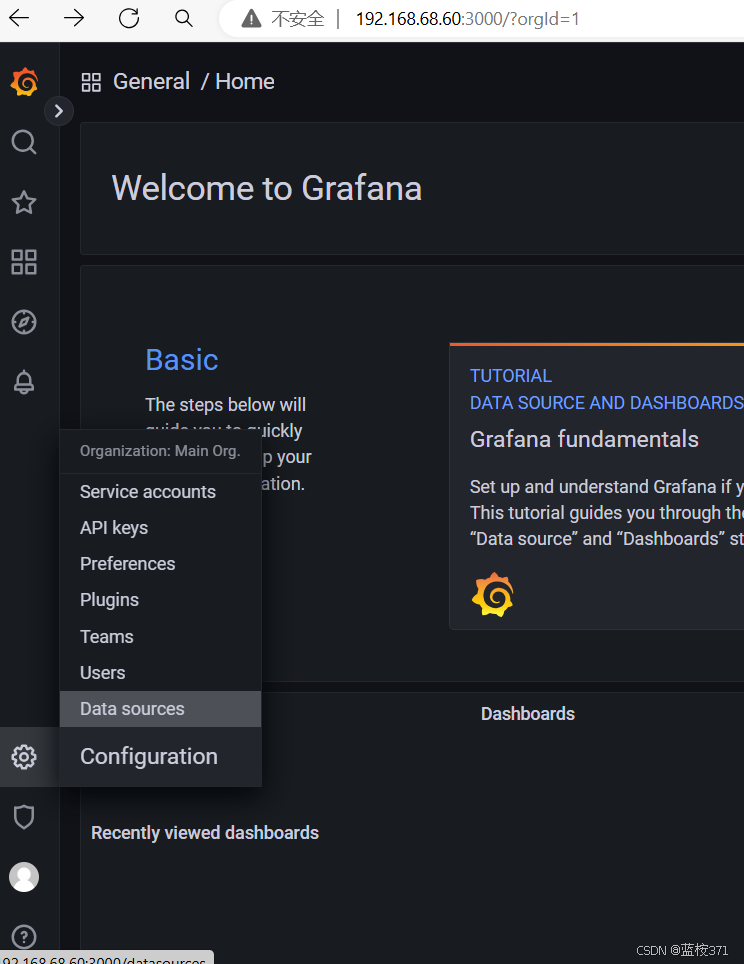744x964 pixels.
Task: Open the Starred dashboards star icon
Action: 24,202
